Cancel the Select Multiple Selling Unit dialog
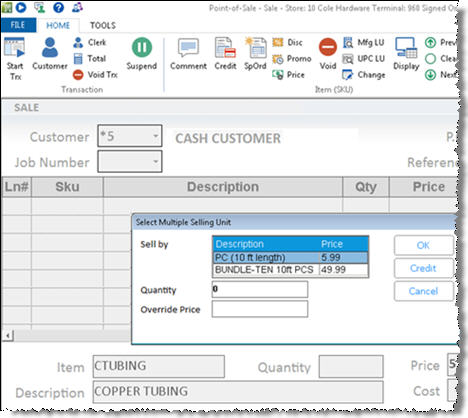The height and width of the screenshot is (418, 468). (423, 291)
